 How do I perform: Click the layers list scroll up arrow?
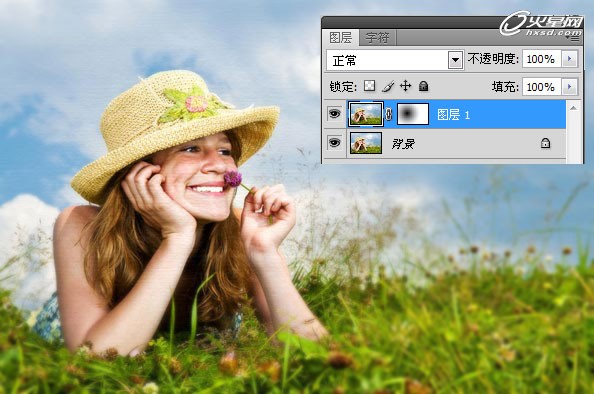tap(574, 108)
